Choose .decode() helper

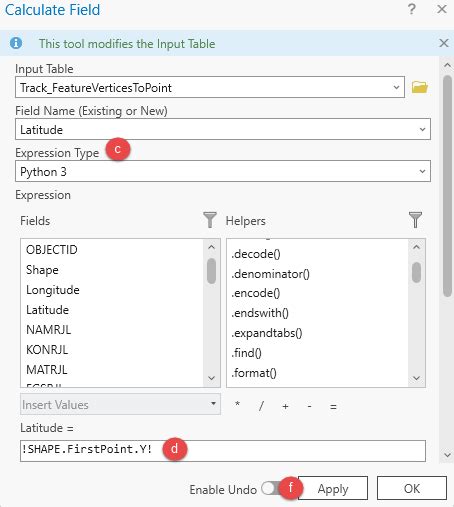coord(256,254)
